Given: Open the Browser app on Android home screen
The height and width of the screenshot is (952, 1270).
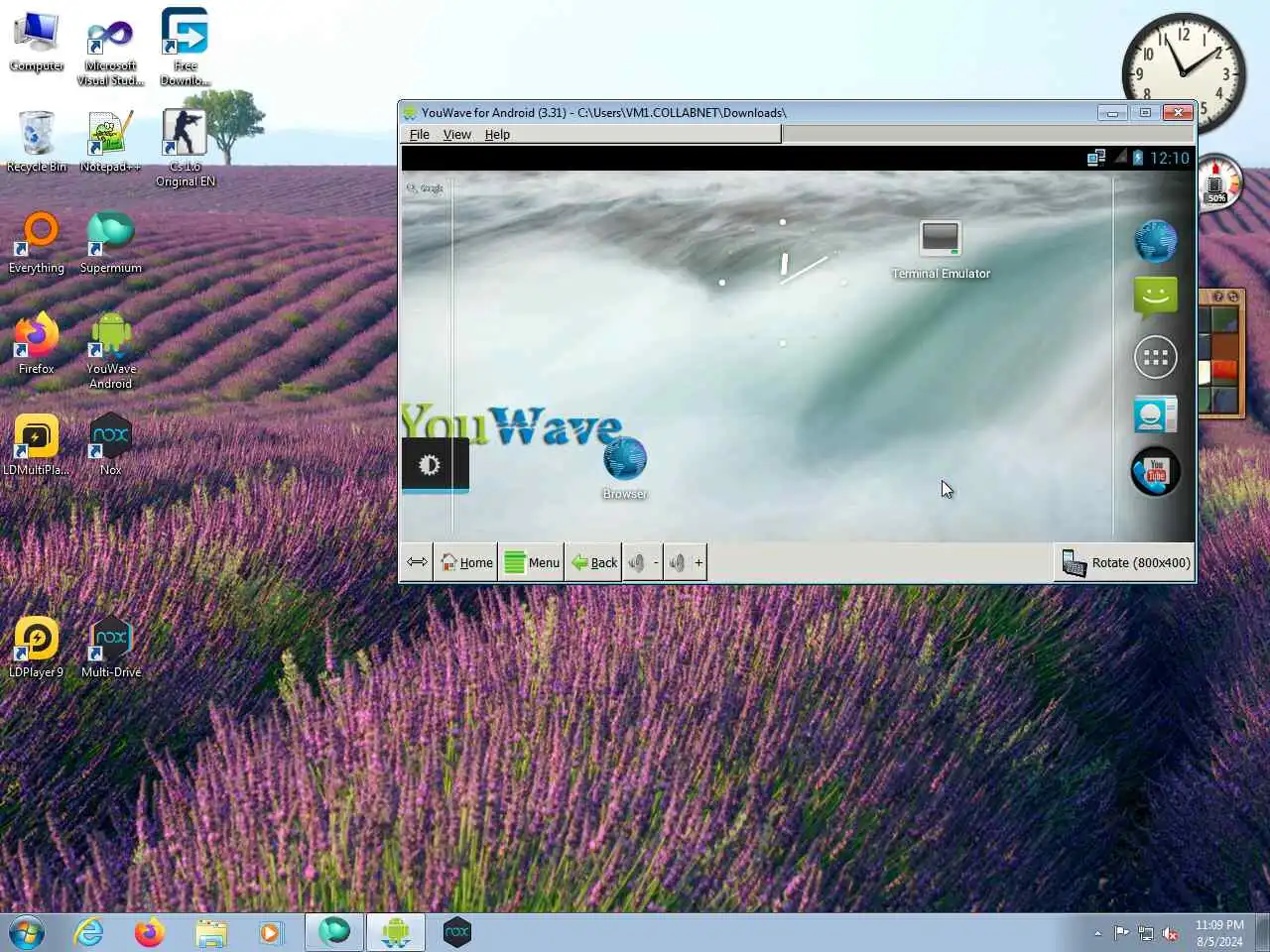Looking at the screenshot, I should tap(625, 468).
